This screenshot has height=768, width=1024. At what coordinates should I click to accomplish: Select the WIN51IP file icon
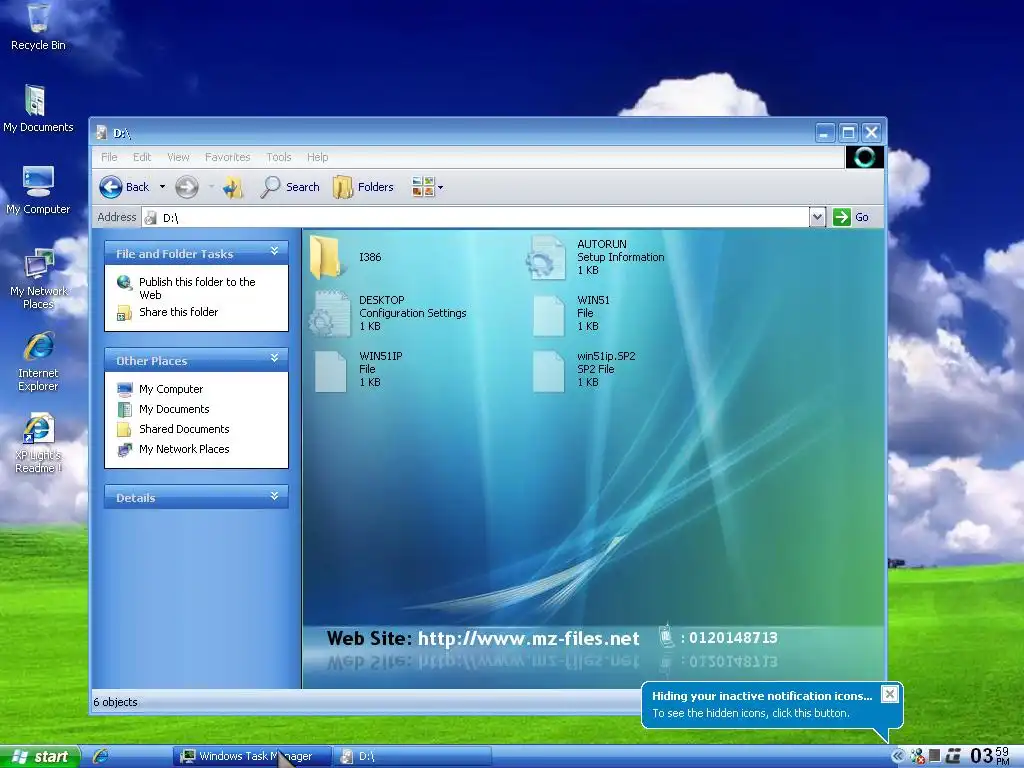(330, 371)
